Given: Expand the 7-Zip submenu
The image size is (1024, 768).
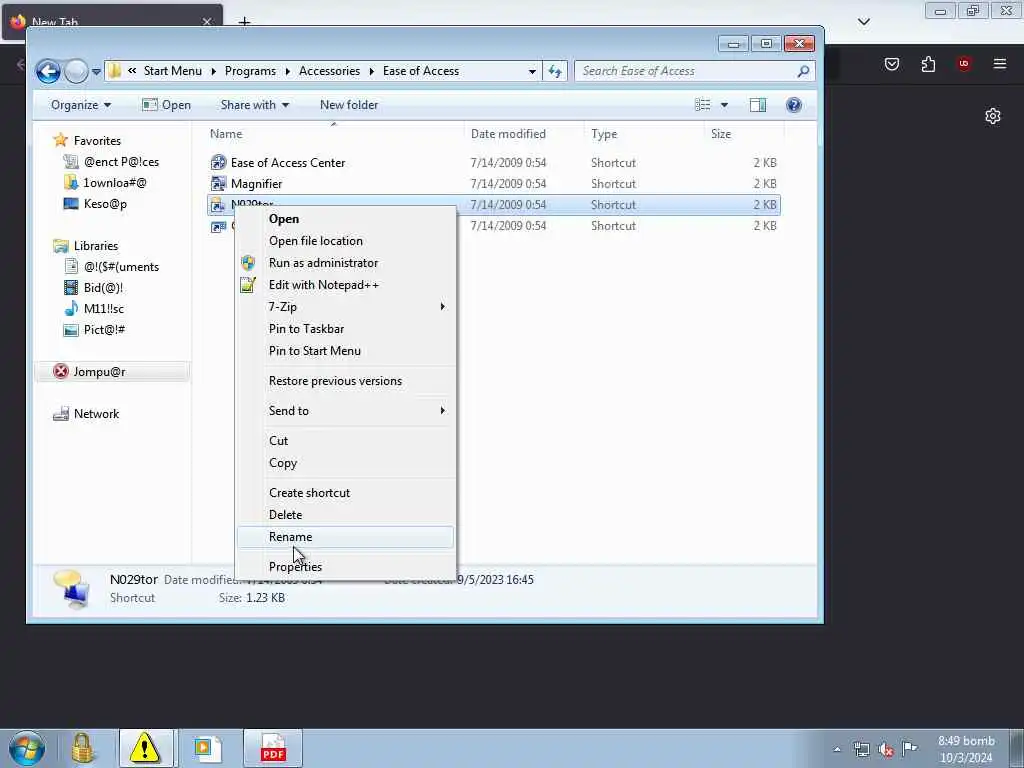Looking at the screenshot, I should [345, 307].
